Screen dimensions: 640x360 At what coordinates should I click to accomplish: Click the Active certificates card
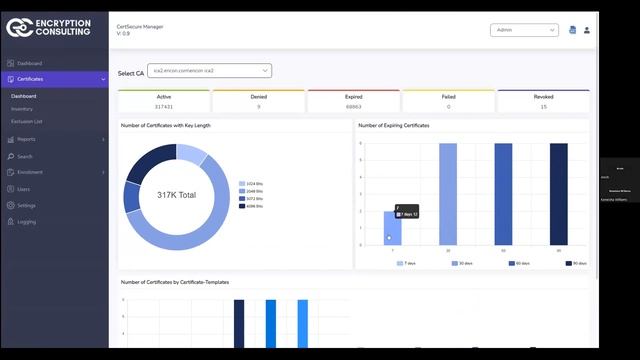coord(164,101)
